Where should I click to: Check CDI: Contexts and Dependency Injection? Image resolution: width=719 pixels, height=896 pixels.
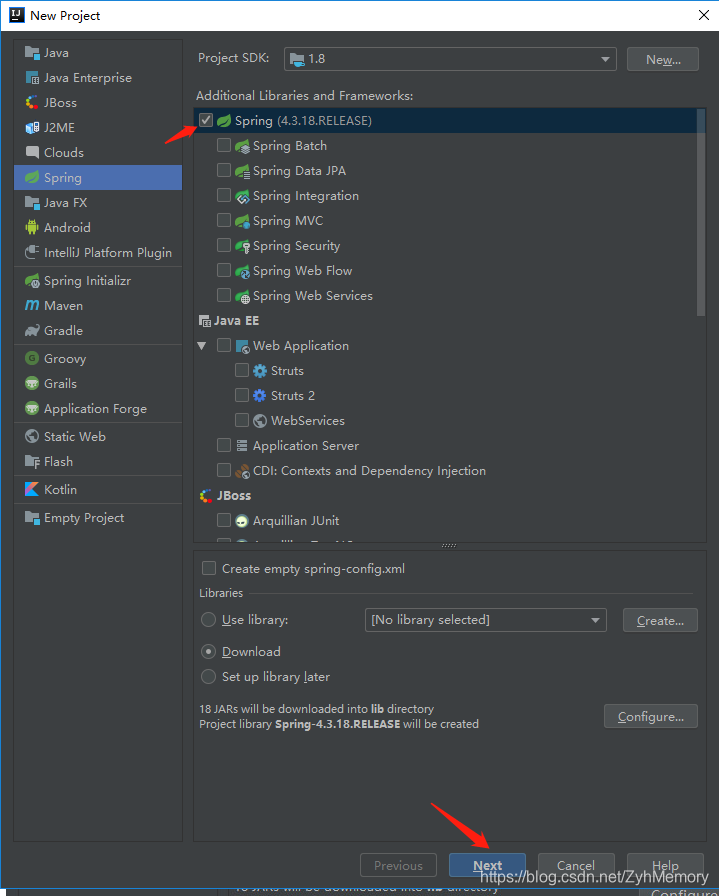(224, 470)
